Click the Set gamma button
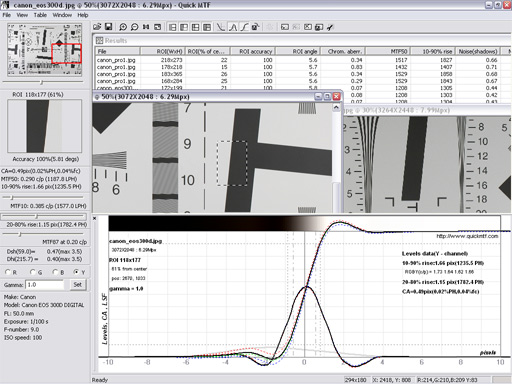The height and width of the screenshot is (384, 512). [77, 285]
